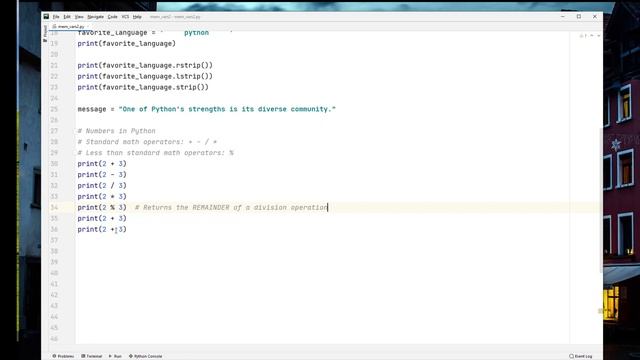Open the Event Log
Screen dimensions: 640x360
[x=581, y=356]
